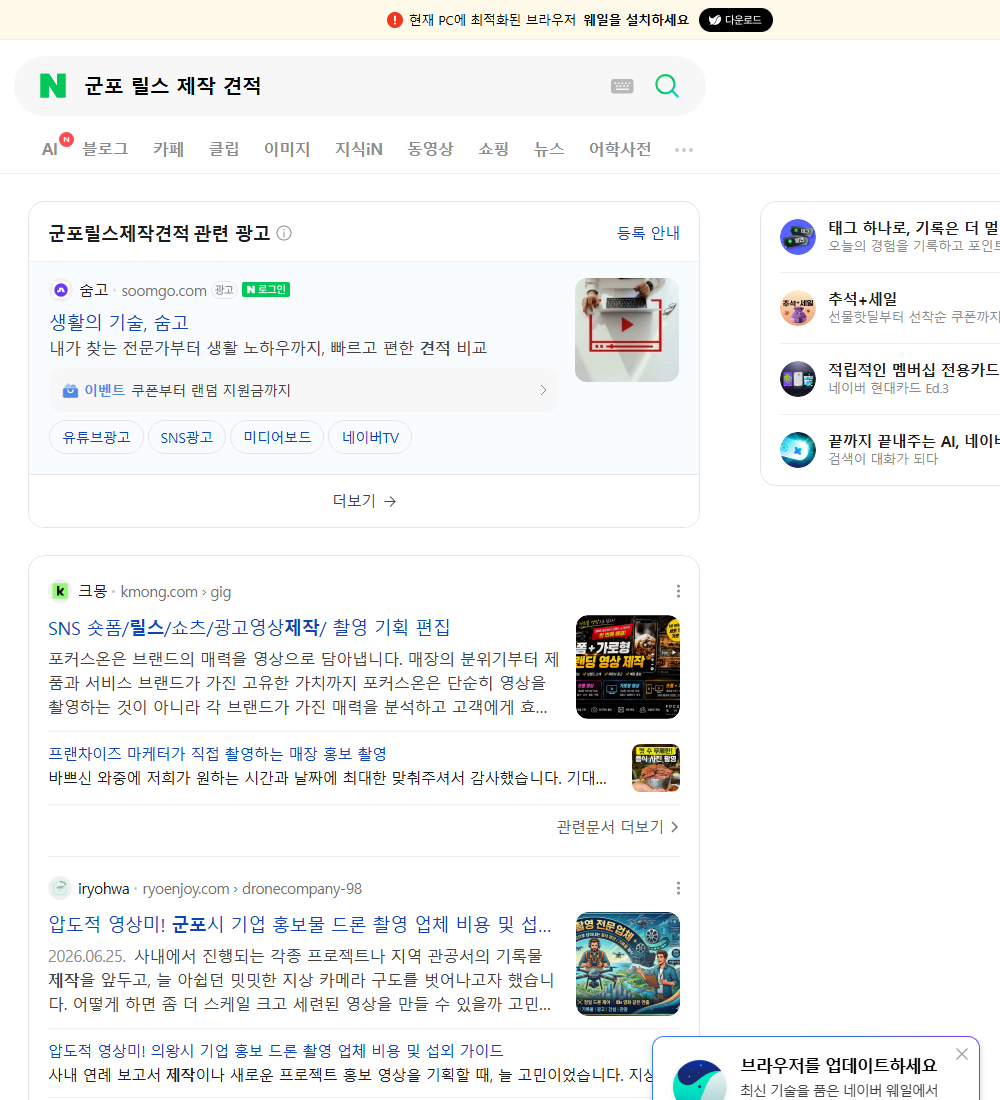
Task: Click the 끝까지 끝내주는 AI promo icon
Action: tap(798, 450)
